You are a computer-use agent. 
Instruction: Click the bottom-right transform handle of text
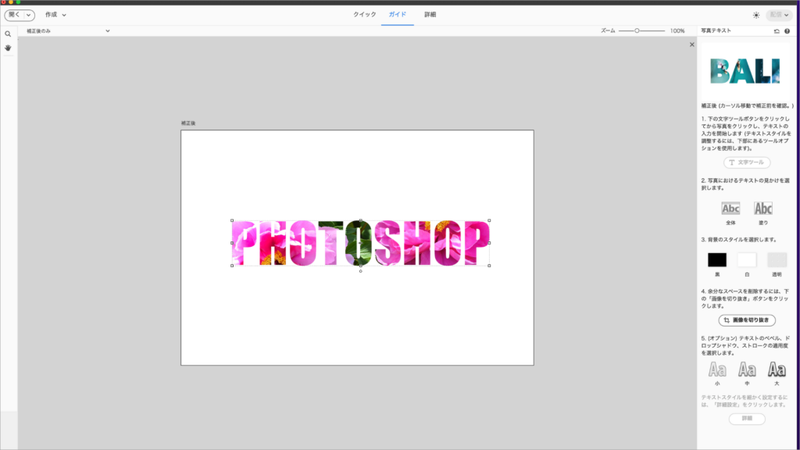[x=489, y=265]
